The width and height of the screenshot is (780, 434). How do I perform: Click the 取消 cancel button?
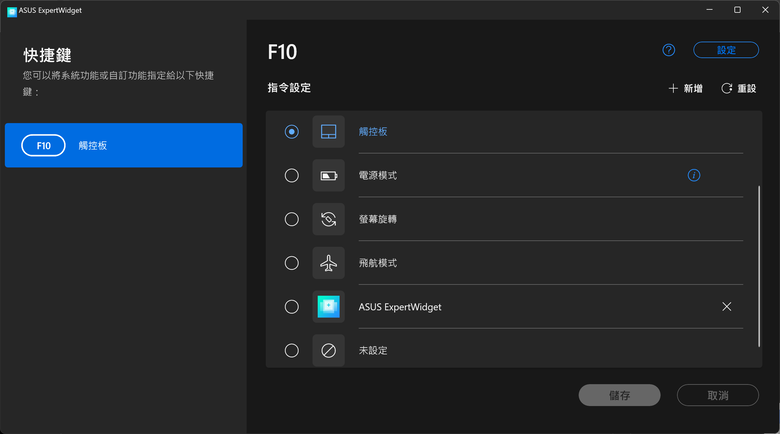[718, 395]
